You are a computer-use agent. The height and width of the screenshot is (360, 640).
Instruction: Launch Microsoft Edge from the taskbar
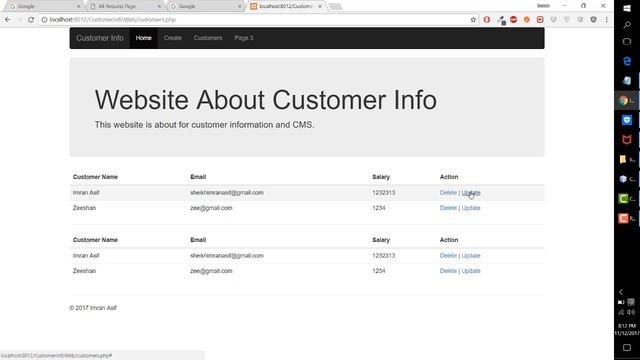point(627,61)
